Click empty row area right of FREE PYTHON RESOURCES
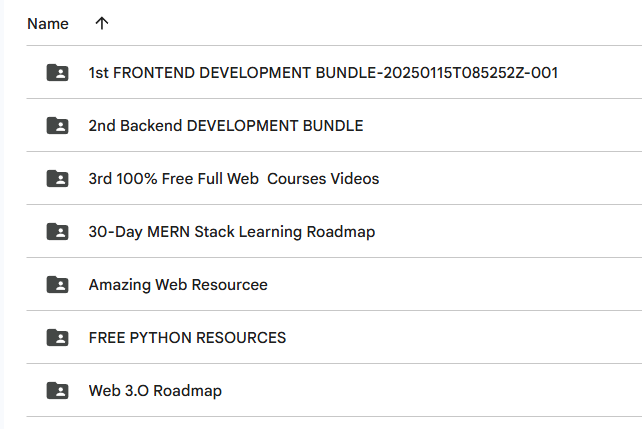642x429 pixels. (463, 337)
